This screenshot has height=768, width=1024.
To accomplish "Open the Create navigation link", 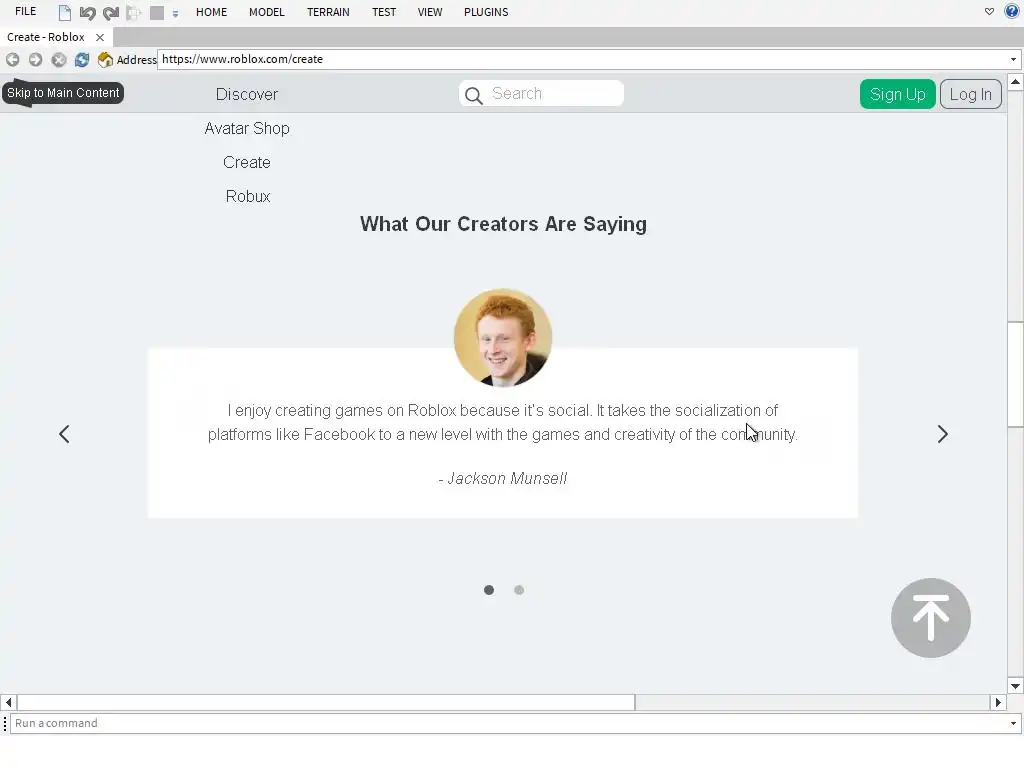I will [247, 162].
